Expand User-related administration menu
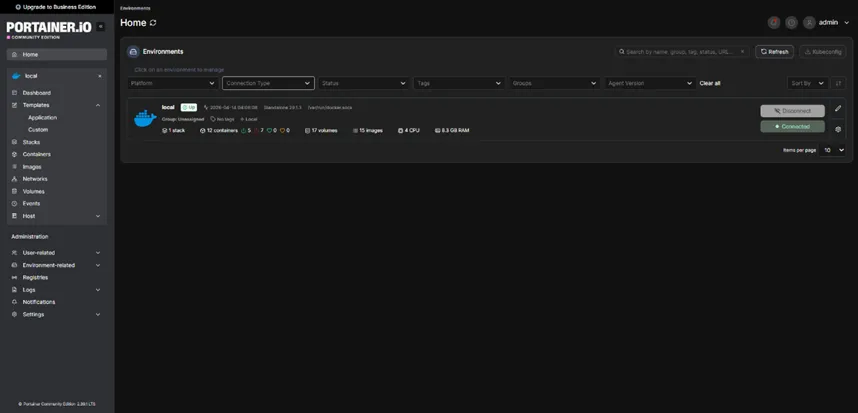Viewport: 858px width, 413px height. (x=56, y=253)
